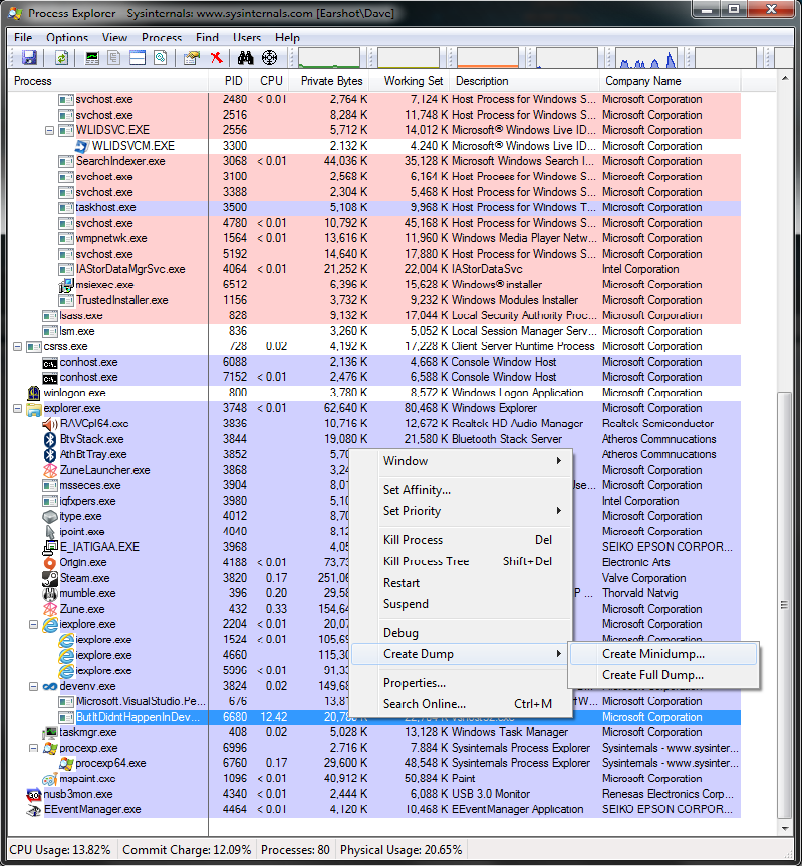Click the devenv.exe Visual Studio icon
The height and width of the screenshot is (866, 802).
coord(50,687)
